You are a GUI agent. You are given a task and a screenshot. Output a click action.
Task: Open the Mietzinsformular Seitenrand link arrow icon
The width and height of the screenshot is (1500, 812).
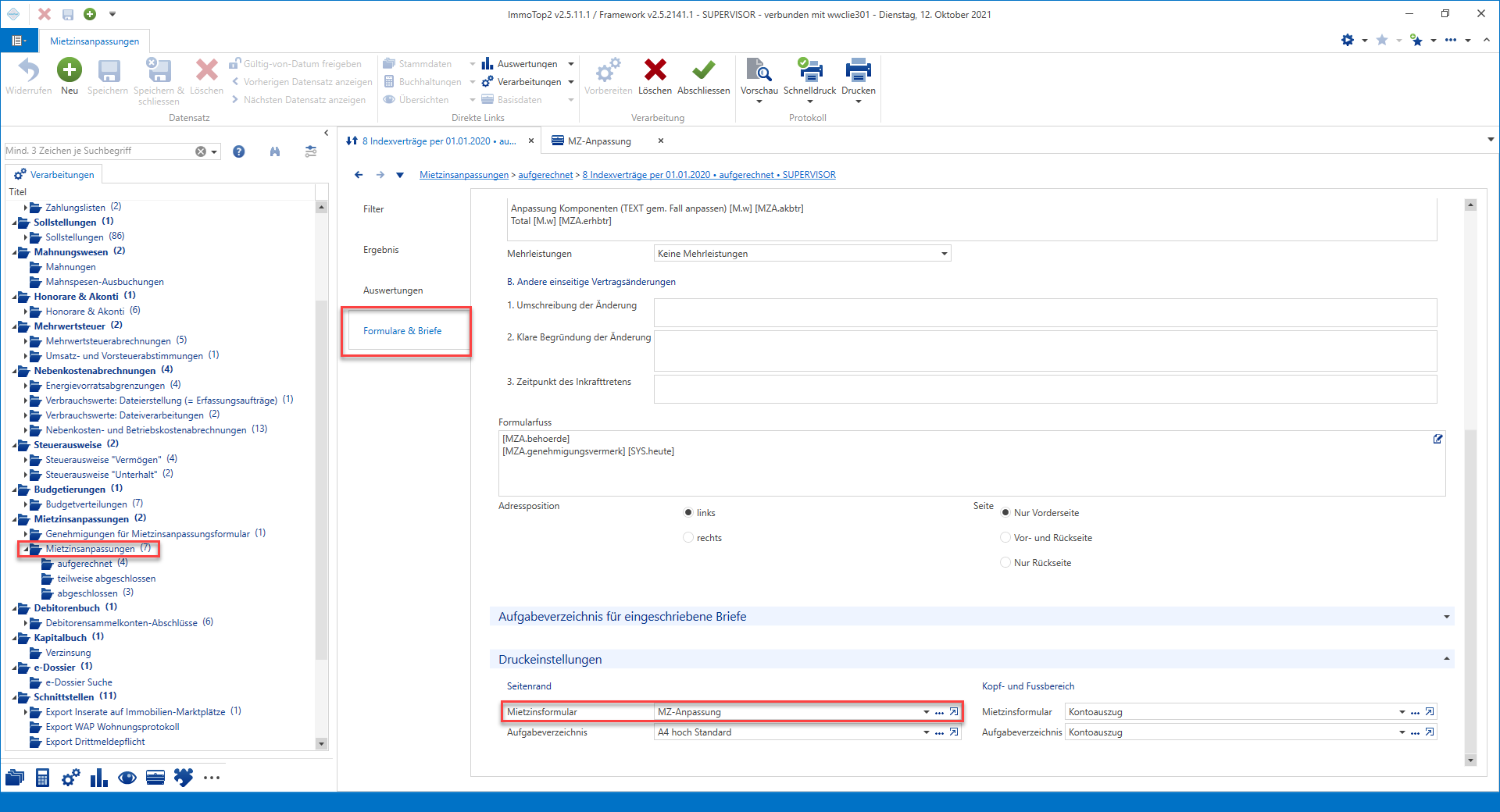(x=954, y=712)
